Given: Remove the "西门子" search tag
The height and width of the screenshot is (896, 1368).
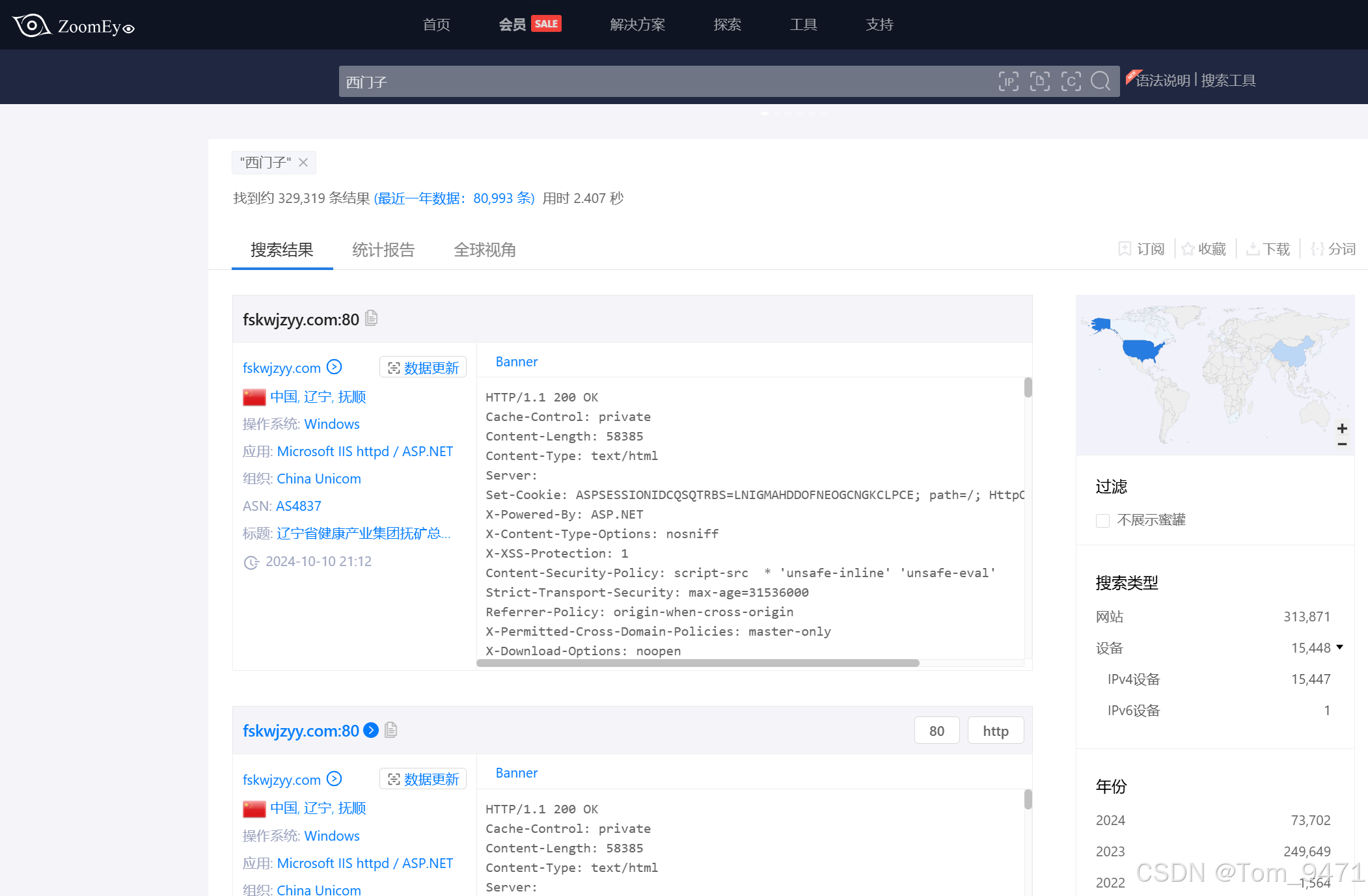Looking at the screenshot, I should (303, 163).
